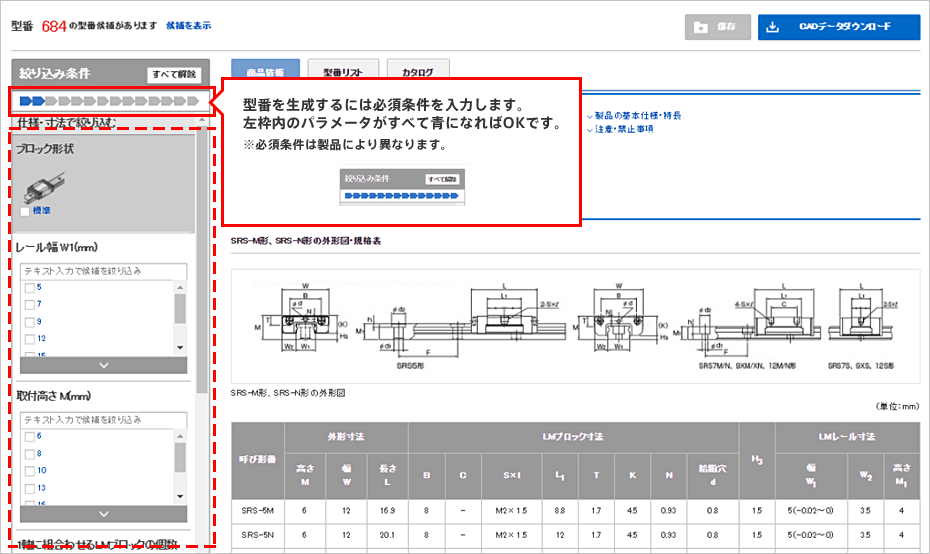This screenshot has width=930, height=554.
Task: Check mounting height 10 checkbox
Action: pyautogui.click(x=30, y=471)
